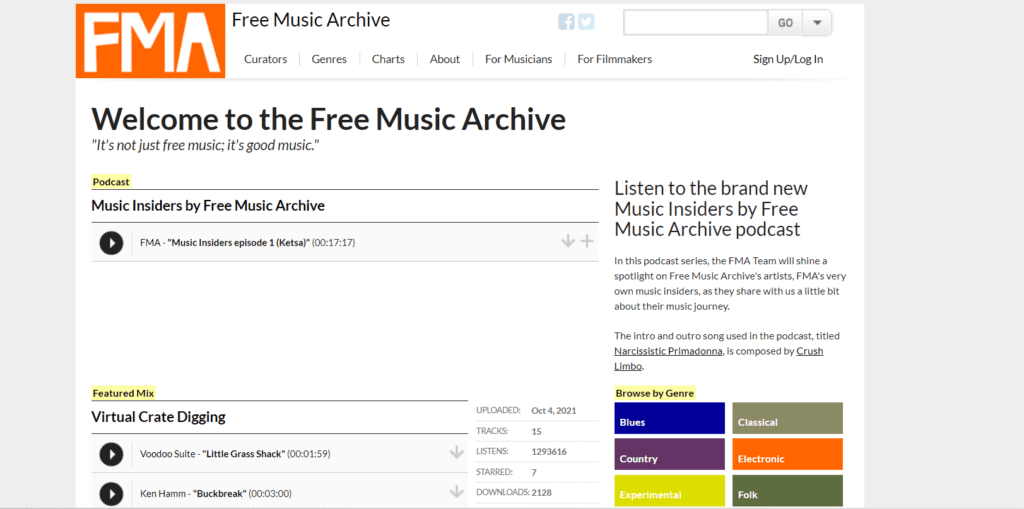Open the Twitter social icon
Image resolution: width=1024 pixels, height=509 pixels.
(586, 22)
